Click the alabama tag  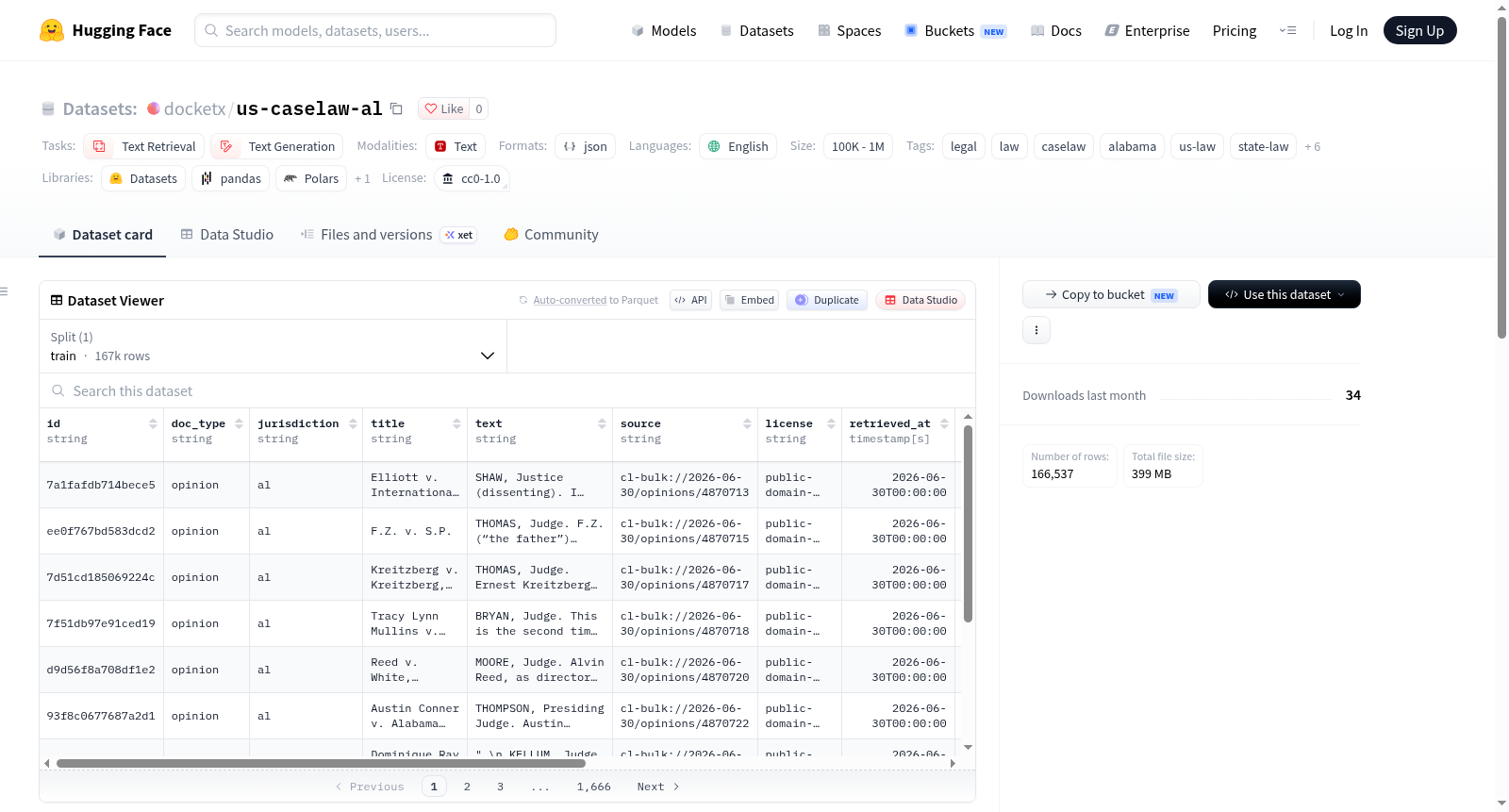(x=1132, y=146)
